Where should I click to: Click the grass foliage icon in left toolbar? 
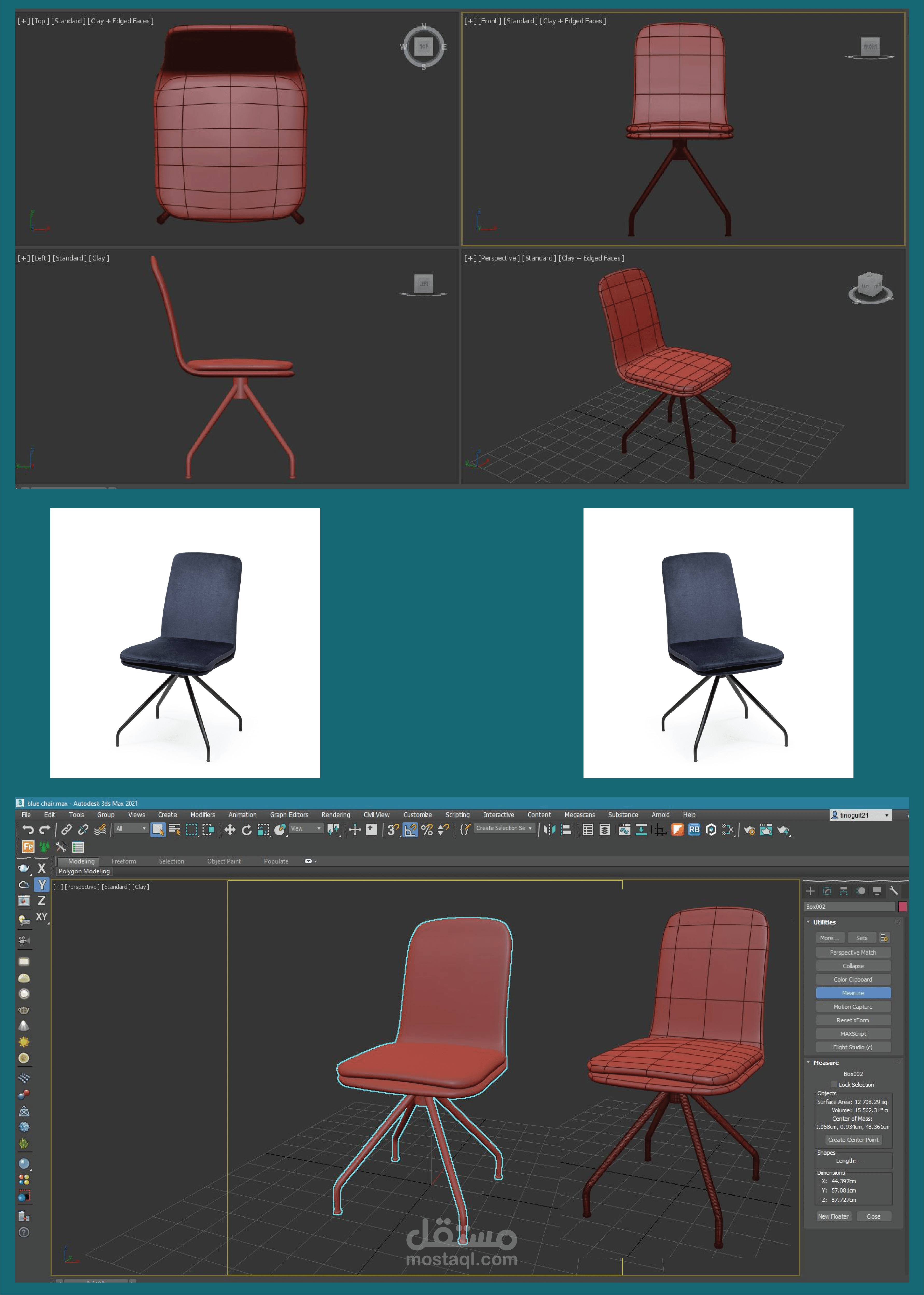24,1143
